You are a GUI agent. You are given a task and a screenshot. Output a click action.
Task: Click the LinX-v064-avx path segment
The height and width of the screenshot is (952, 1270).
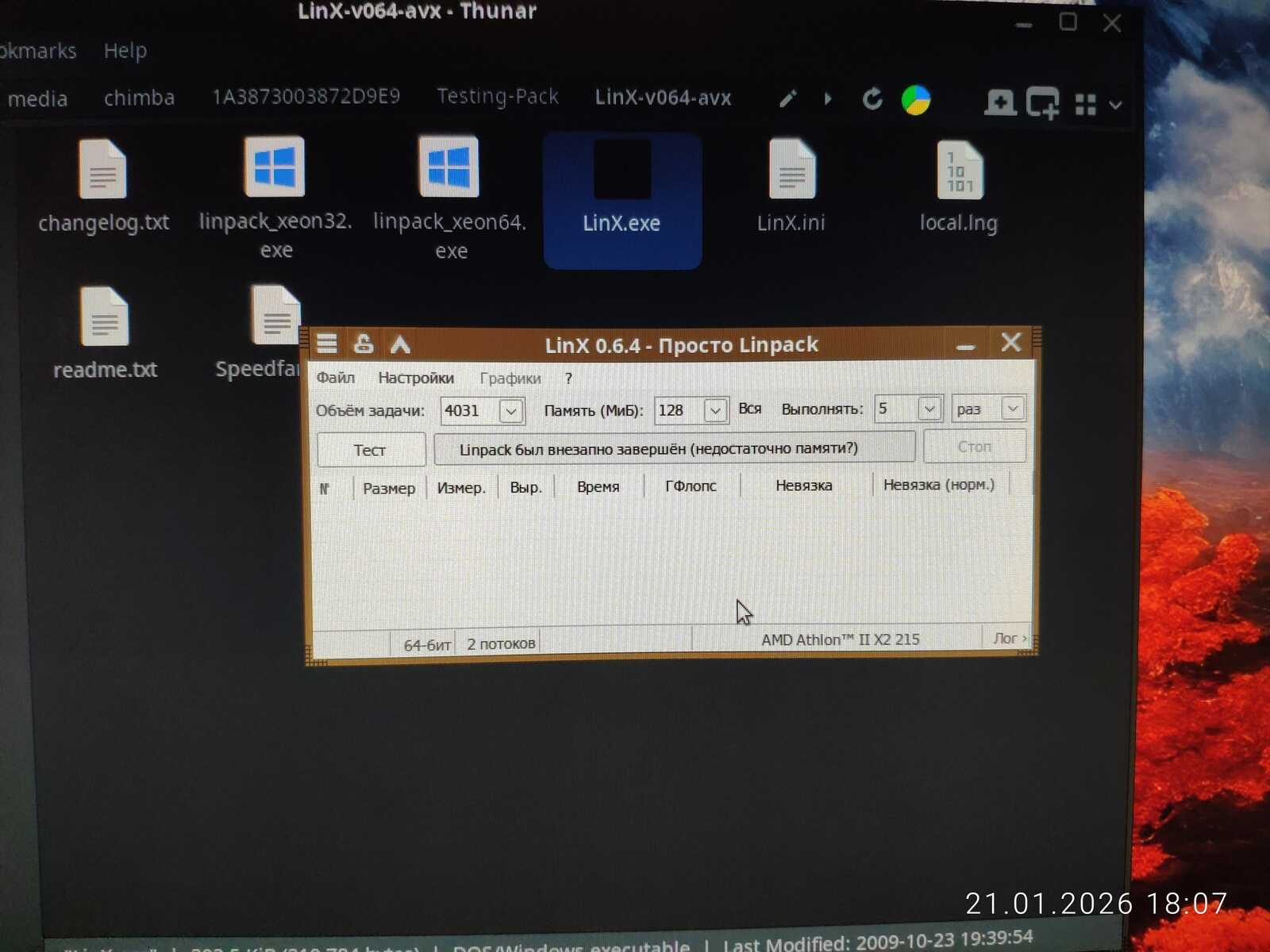(x=663, y=98)
